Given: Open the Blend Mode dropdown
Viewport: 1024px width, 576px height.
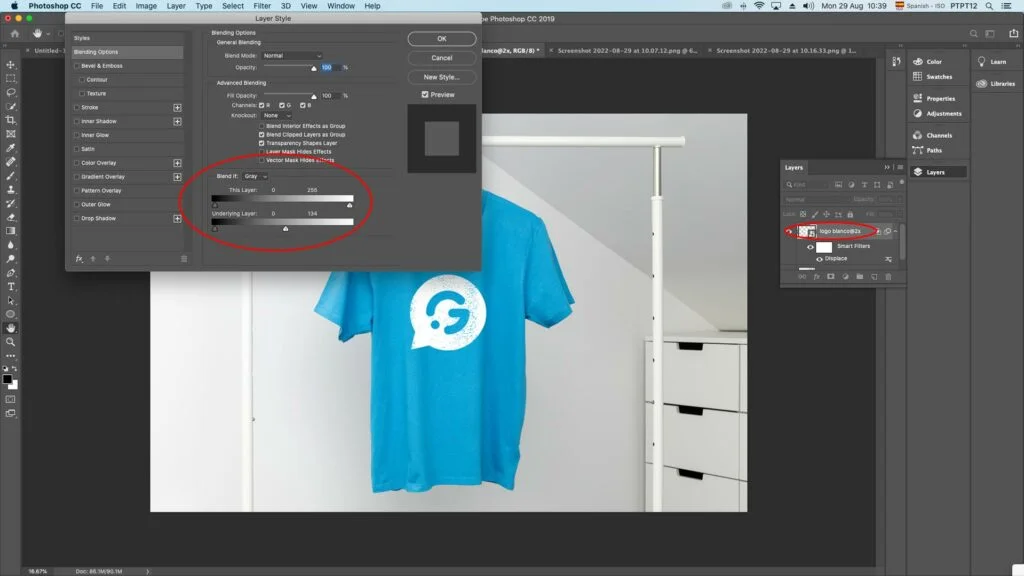Looking at the screenshot, I should [292, 56].
